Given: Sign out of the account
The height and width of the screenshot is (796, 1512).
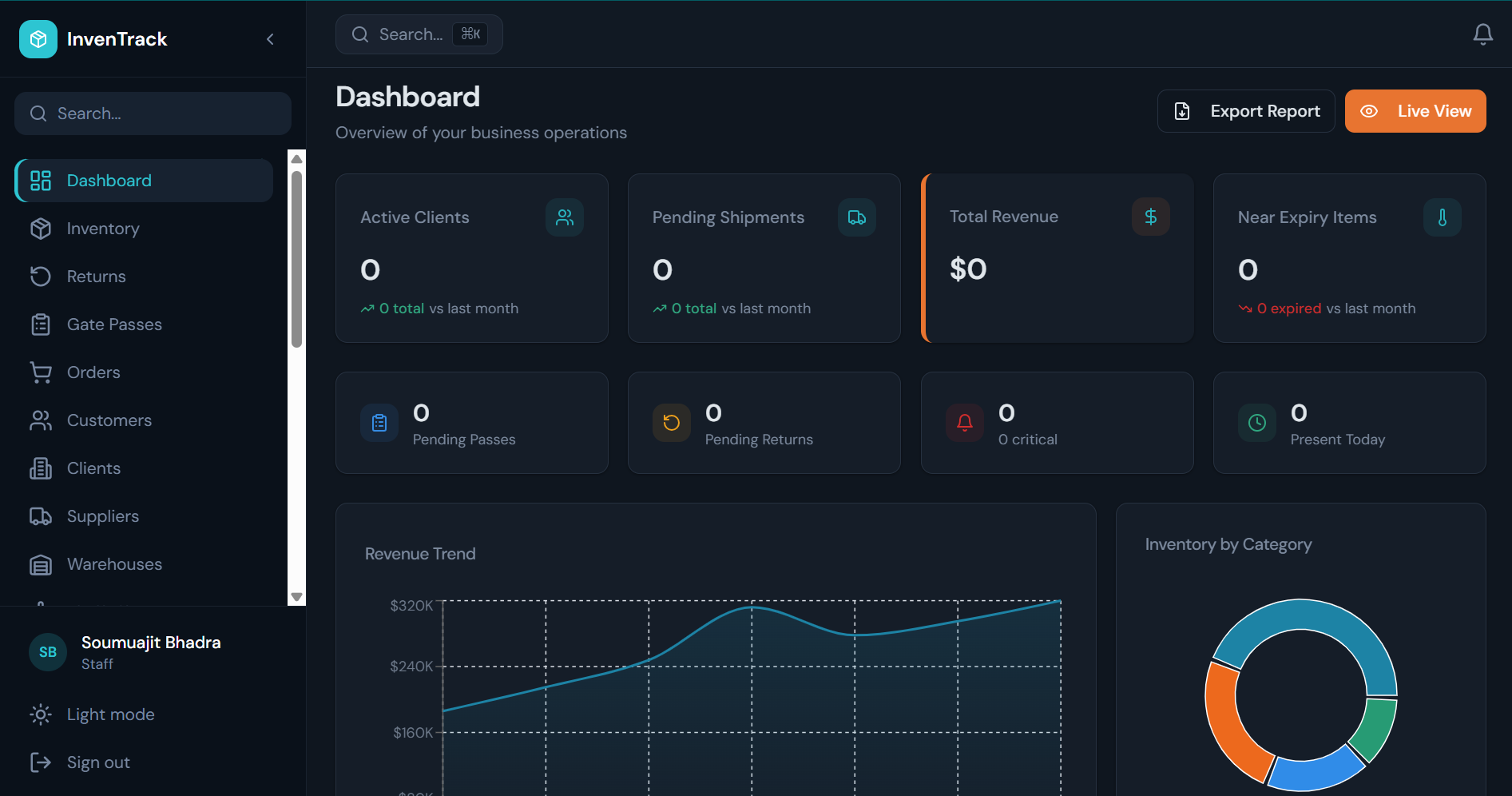Looking at the screenshot, I should [97, 762].
